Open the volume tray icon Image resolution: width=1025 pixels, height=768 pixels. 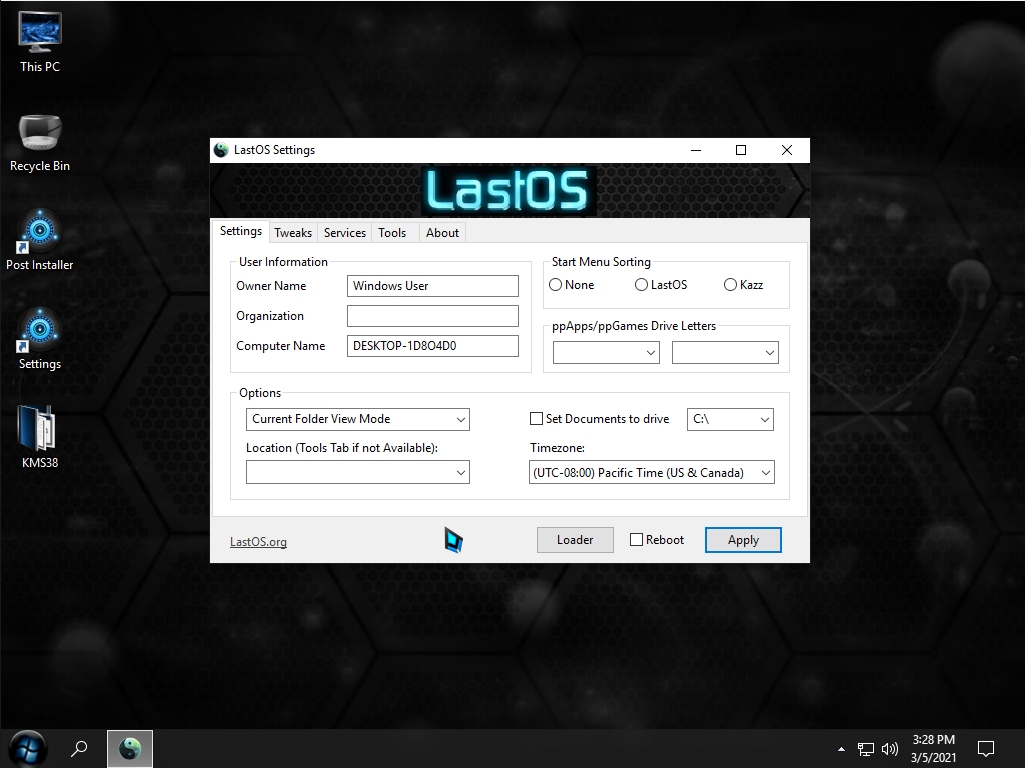click(890, 749)
